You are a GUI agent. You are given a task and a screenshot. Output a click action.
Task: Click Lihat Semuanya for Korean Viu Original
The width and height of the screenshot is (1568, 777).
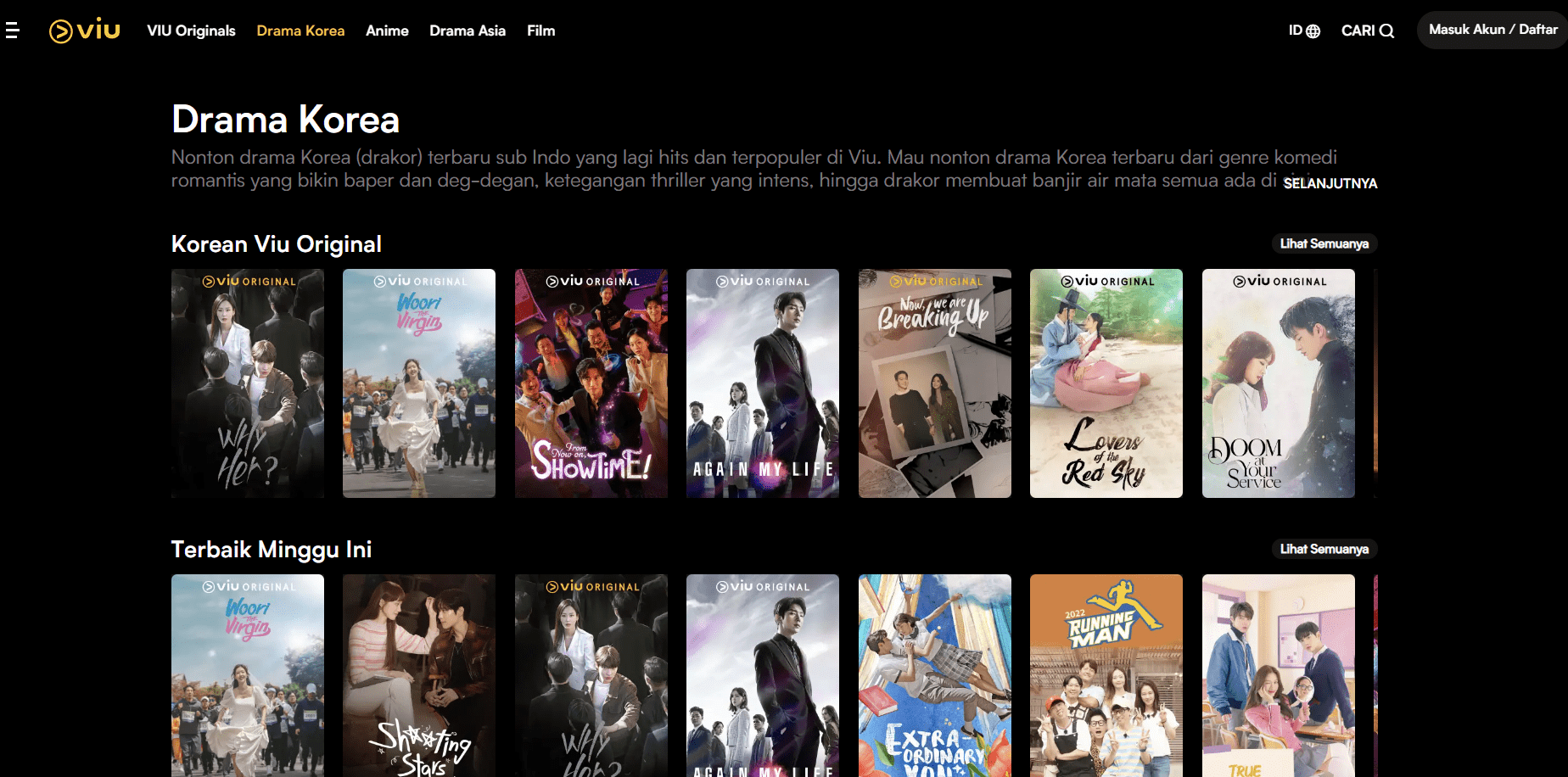coord(1324,243)
